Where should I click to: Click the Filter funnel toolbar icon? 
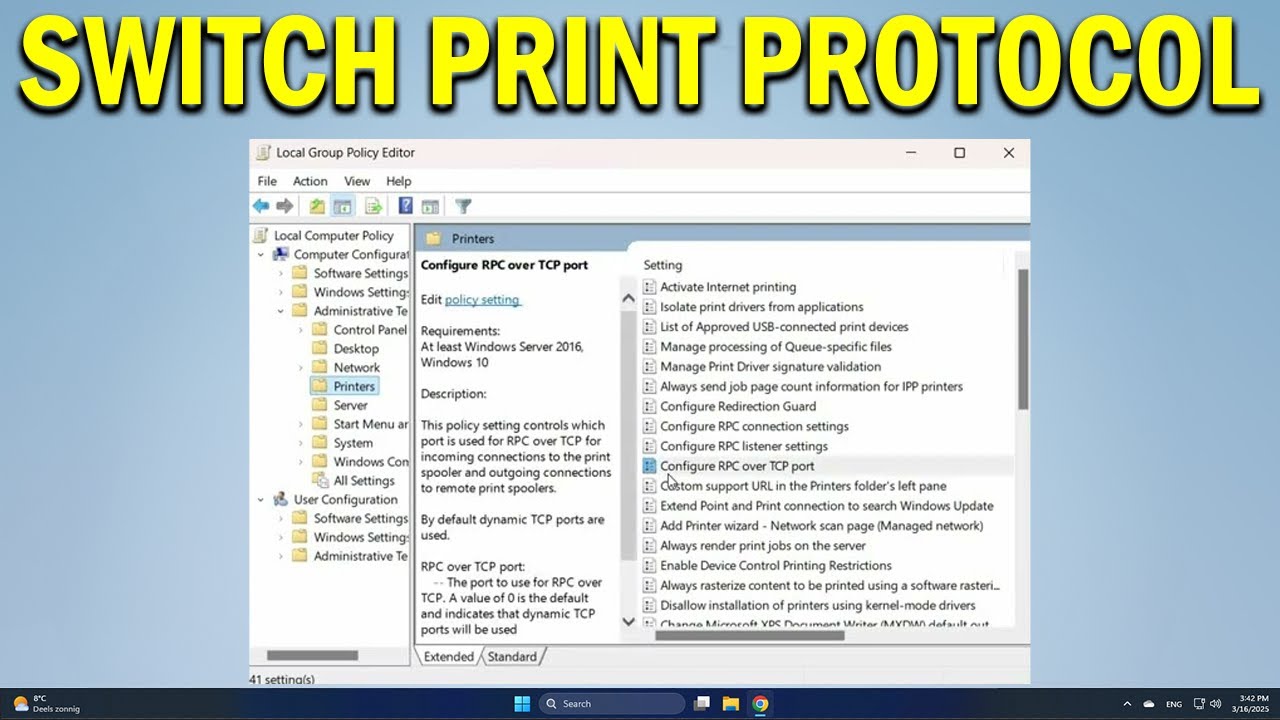(x=463, y=206)
